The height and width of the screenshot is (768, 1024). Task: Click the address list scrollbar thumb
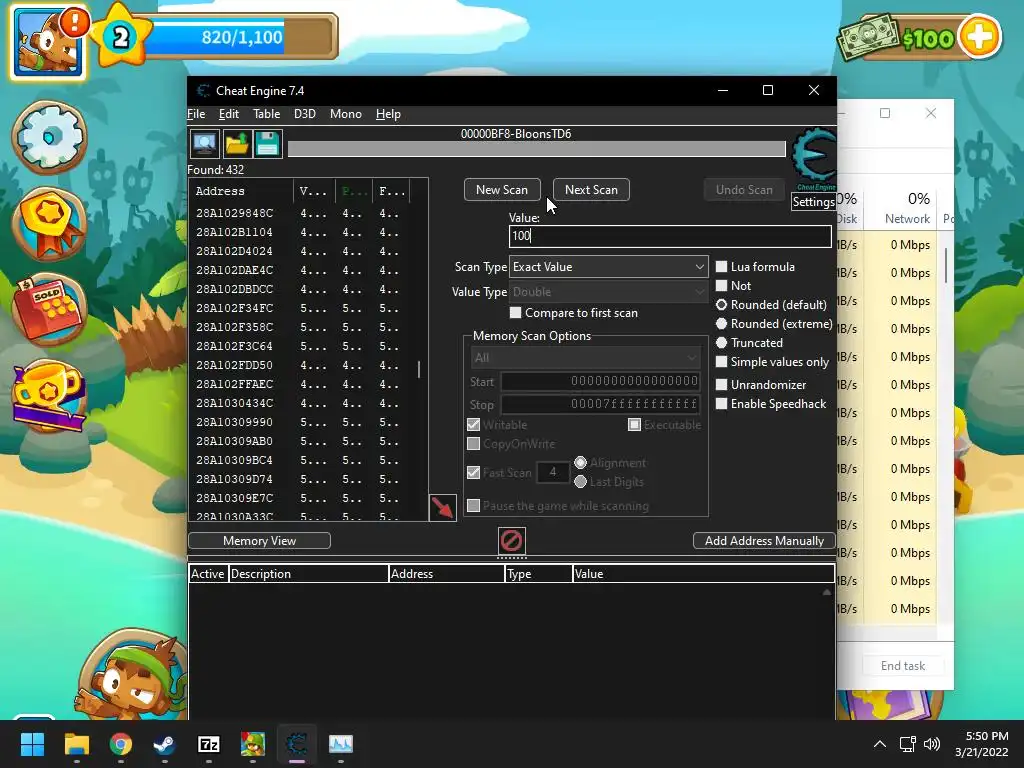(419, 369)
